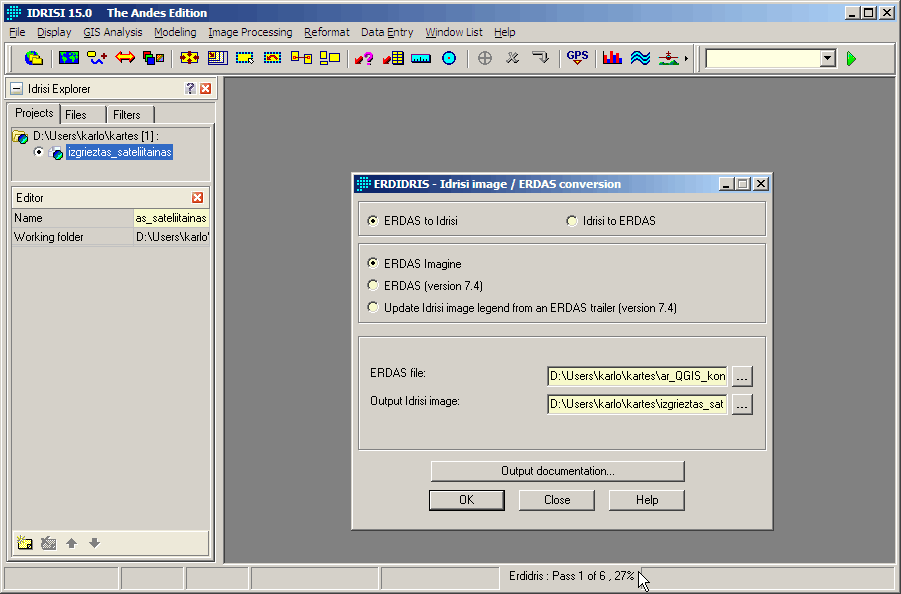Screen dimensions: 901x594
Task: Collapse the Idrisi Explorer panel
Action: [17, 88]
